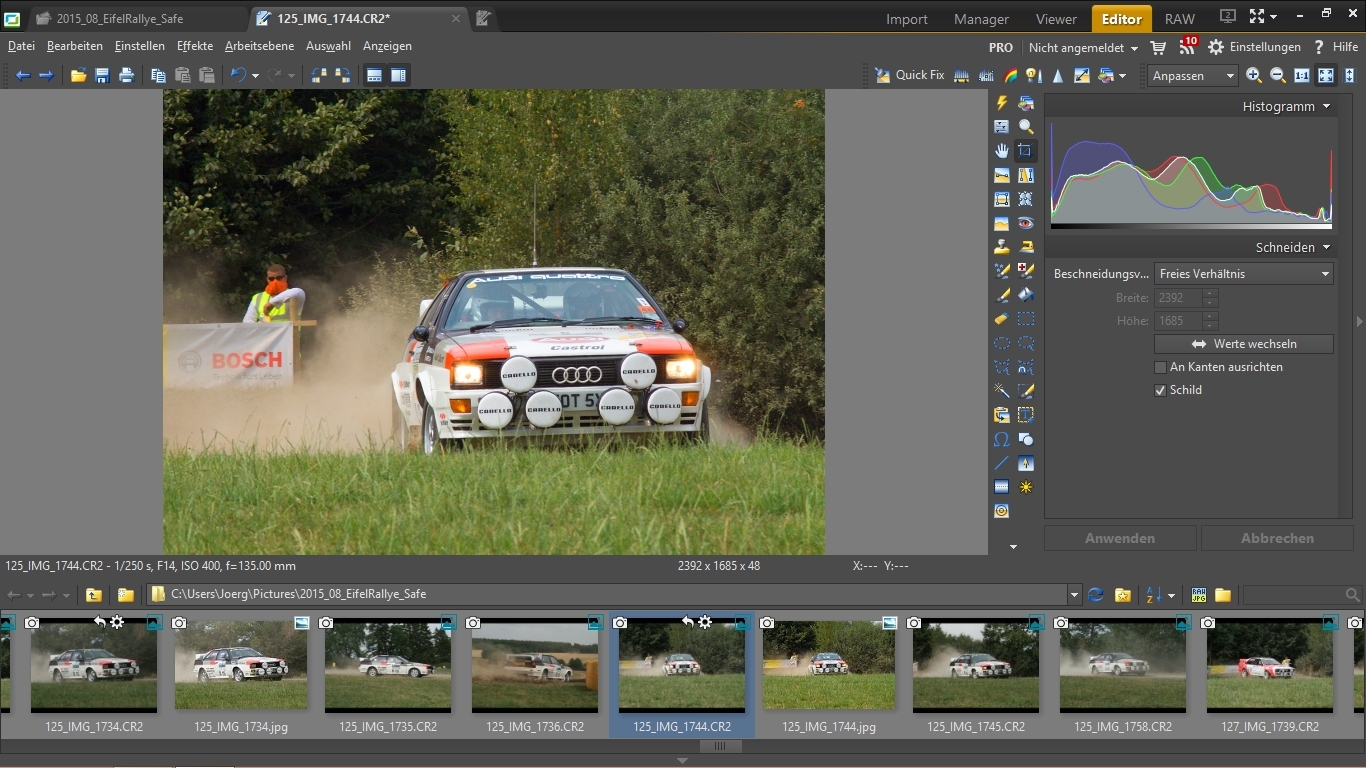Click the save disk icon
Image resolution: width=1366 pixels, height=768 pixels.
(102, 75)
